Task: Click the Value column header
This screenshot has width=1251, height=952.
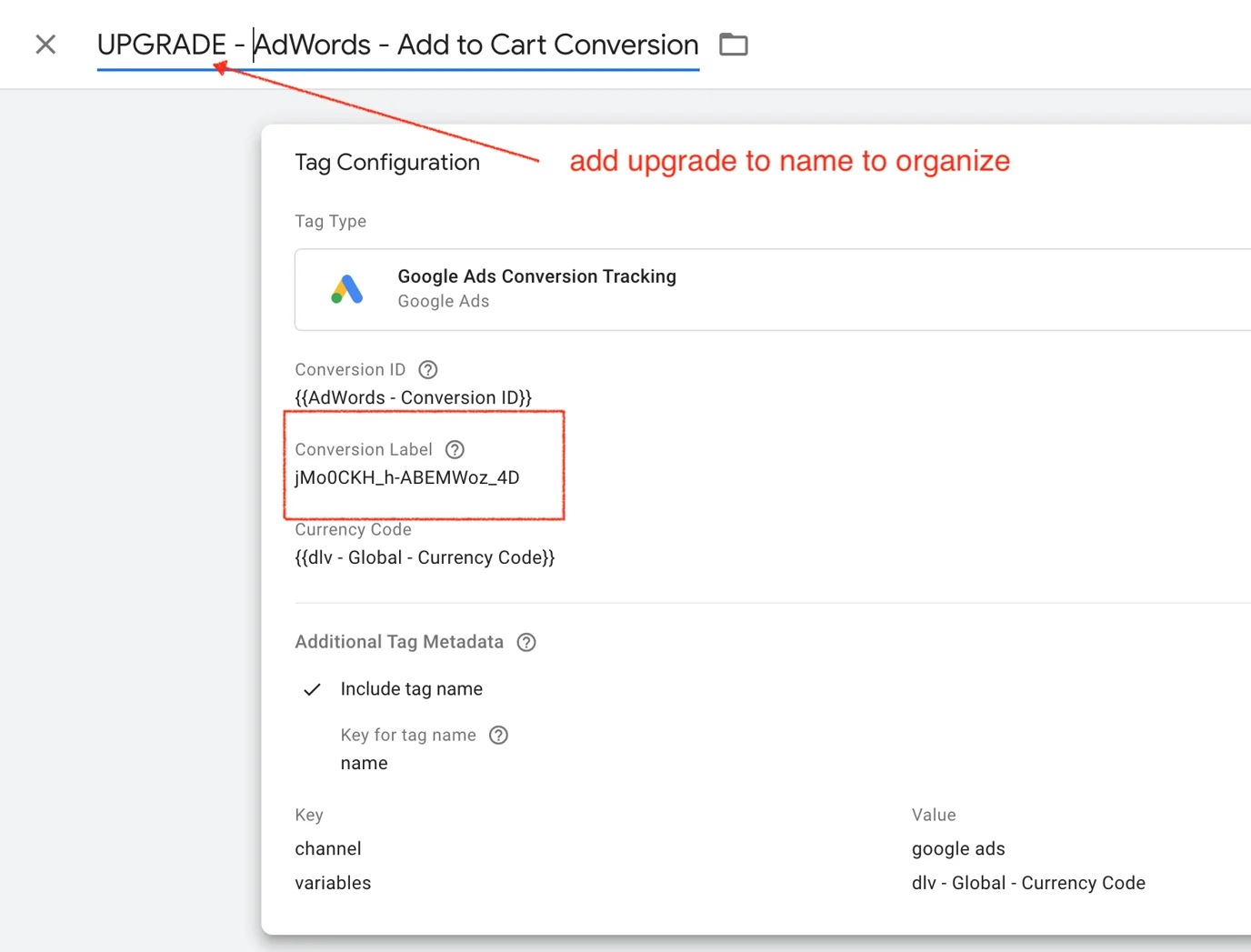Action: pos(934,815)
